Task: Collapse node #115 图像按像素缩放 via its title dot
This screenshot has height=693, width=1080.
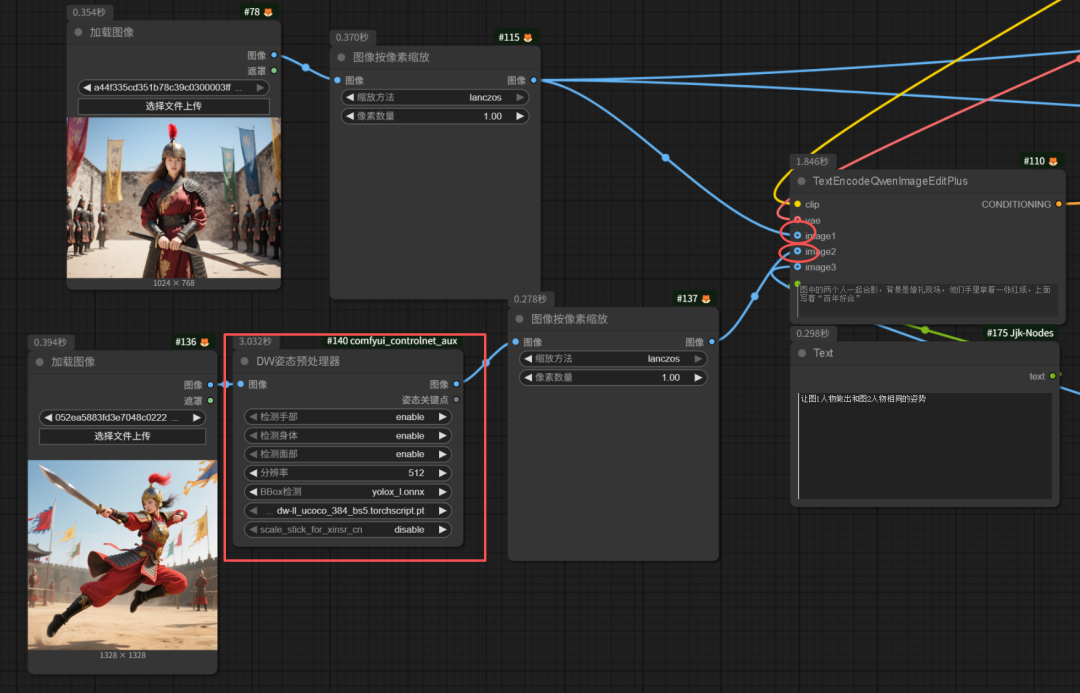Action: pyautogui.click(x=342, y=57)
